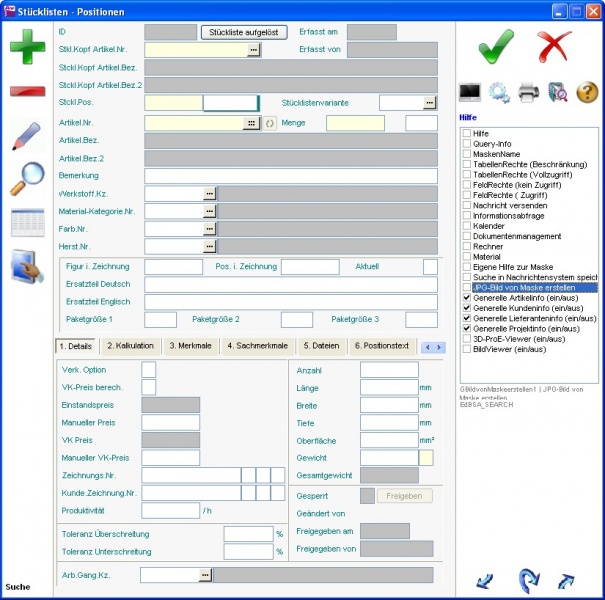Open help with the question mark icon
Image resolution: width=605 pixels, height=600 pixels.
[x=587, y=93]
